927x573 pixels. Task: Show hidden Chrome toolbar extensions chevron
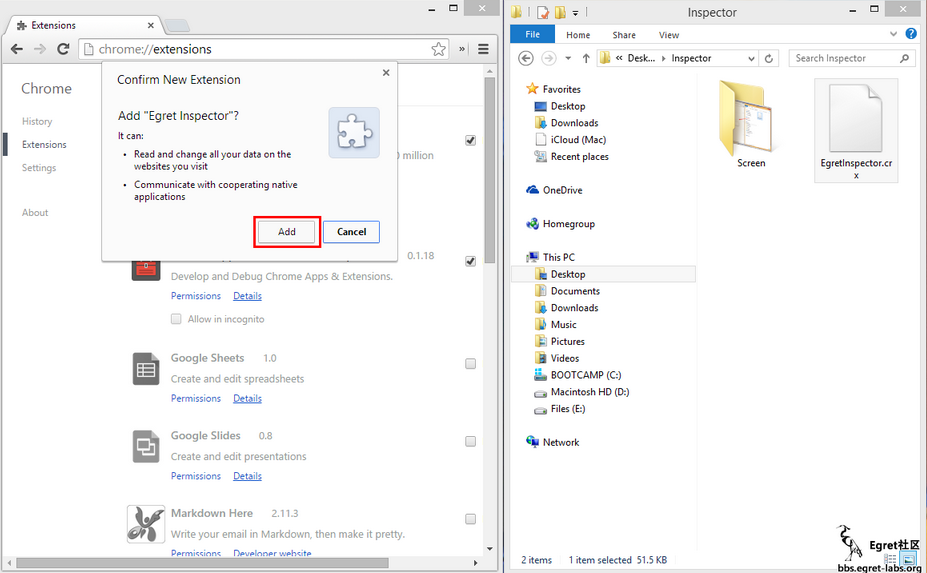(462, 49)
